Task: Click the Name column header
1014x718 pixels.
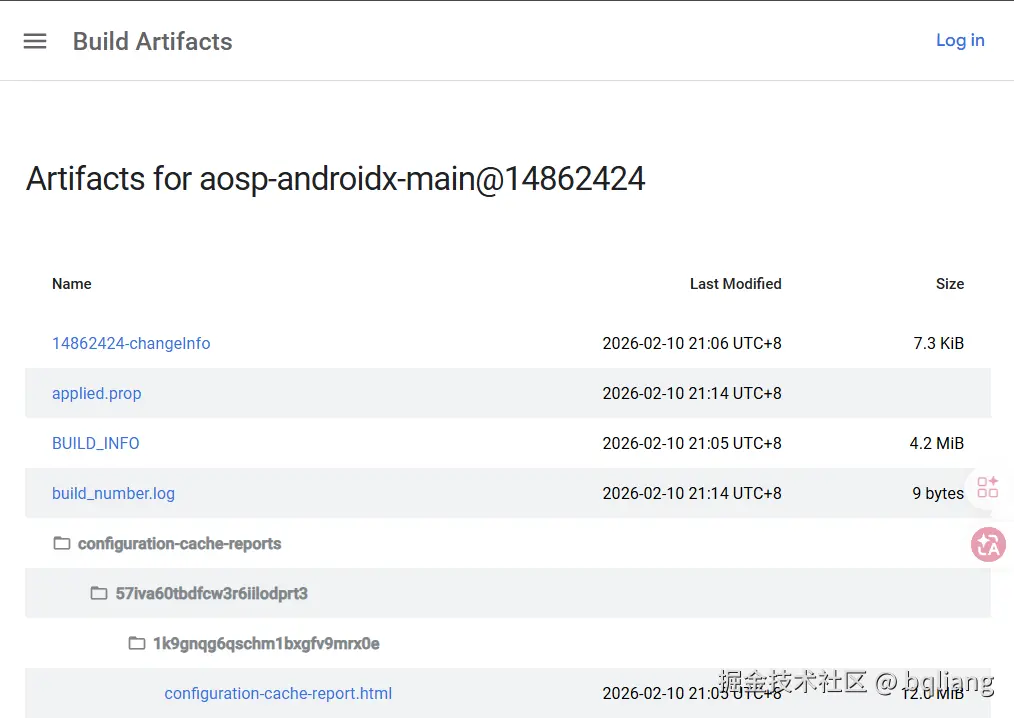Action: coord(72,284)
